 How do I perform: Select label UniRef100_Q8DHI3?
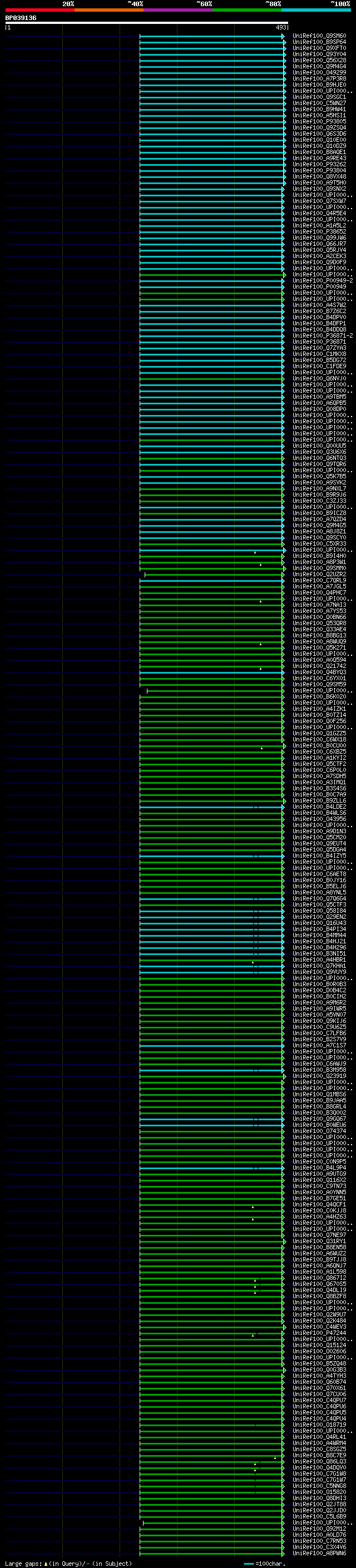[x=319, y=1498]
